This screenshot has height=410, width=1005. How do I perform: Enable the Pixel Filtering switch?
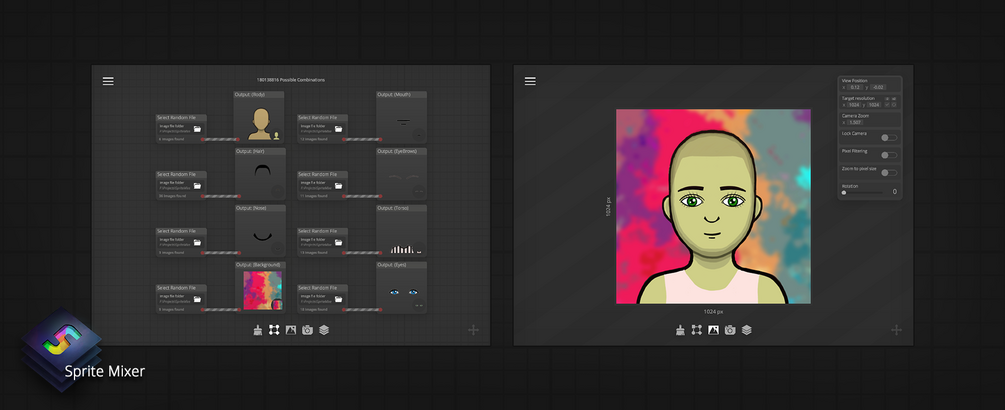(x=889, y=155)
